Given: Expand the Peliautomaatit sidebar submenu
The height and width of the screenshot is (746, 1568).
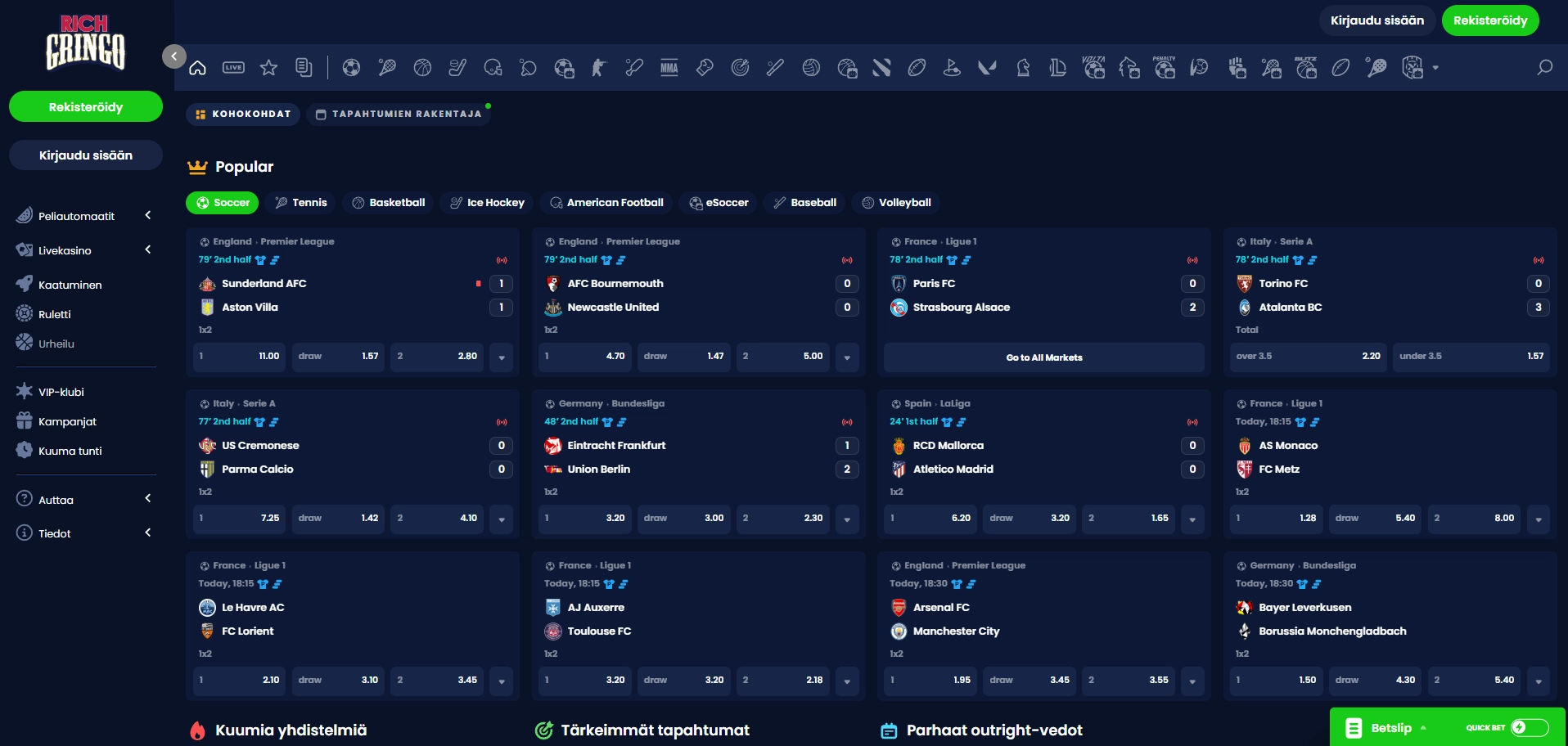Looking at the screenshot, I should tap(148, 216).
